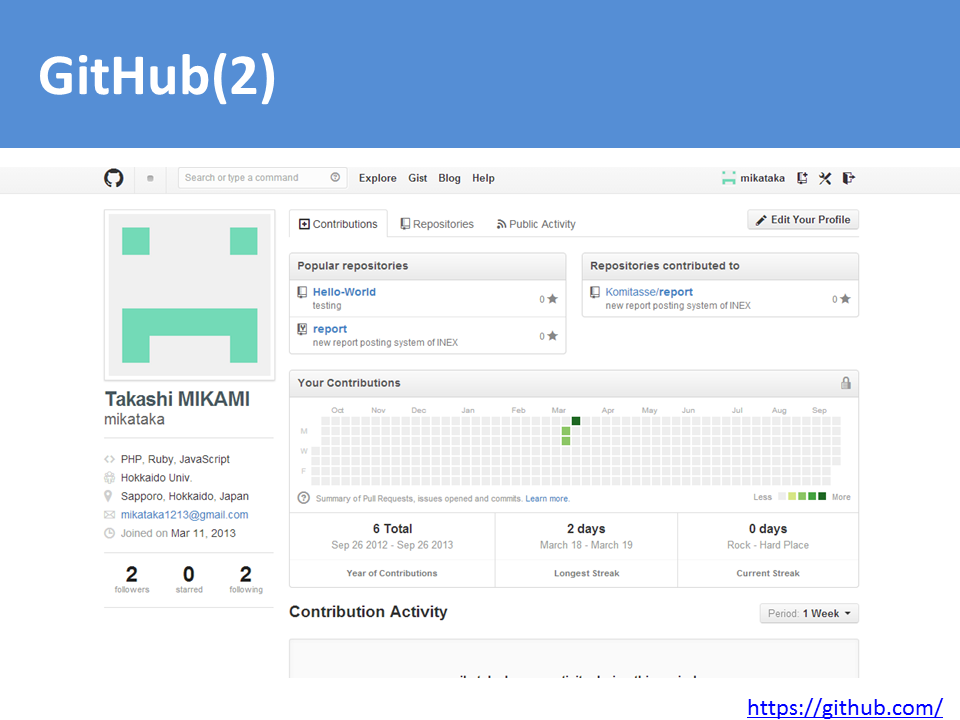Open Explore in the top navigation
The image size is (960, 720).
click(x=378, y=178)
